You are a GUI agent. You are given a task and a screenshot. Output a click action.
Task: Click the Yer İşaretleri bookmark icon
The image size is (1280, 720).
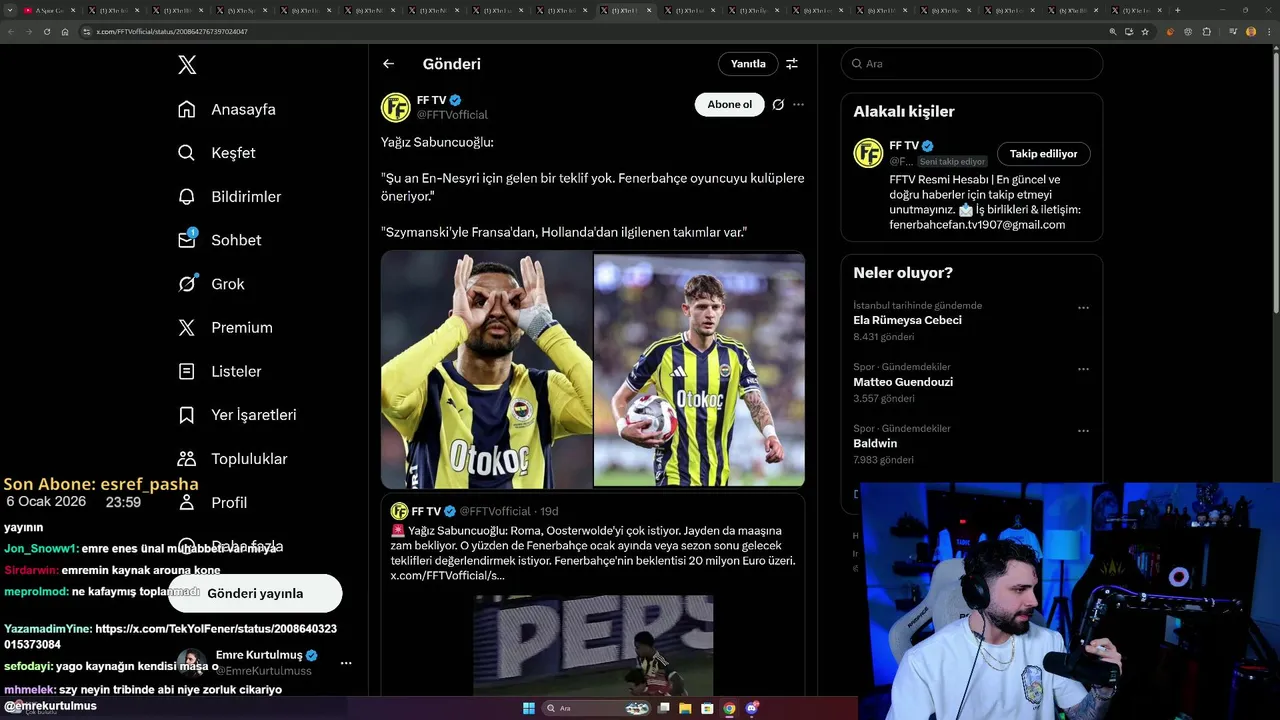click(186, 415)
